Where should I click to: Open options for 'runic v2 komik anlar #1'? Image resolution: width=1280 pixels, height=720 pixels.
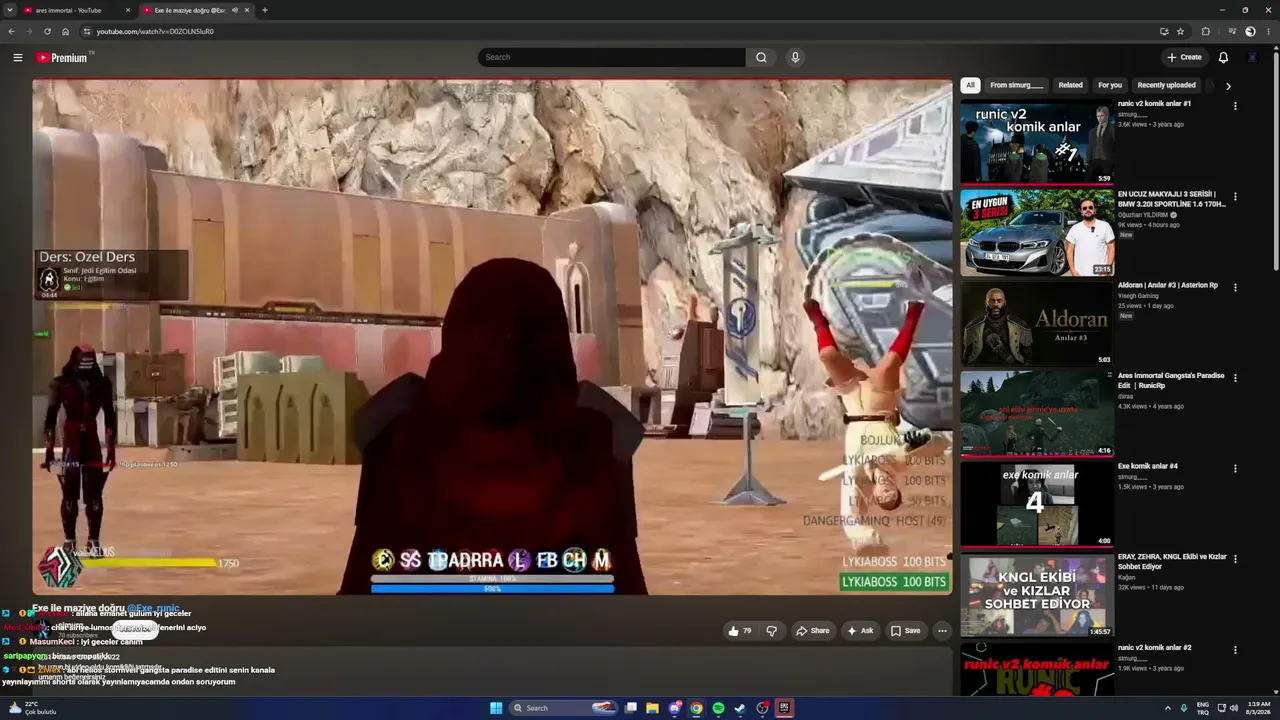(x=1235, y=106)
